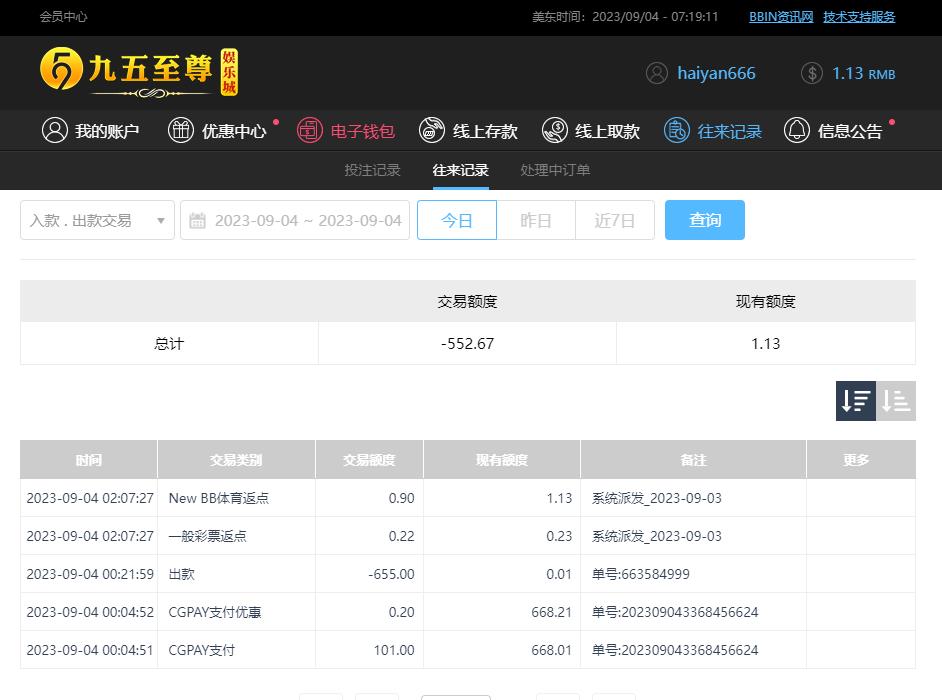Viewport: 942px width, 700px height.
Task: Click the e-wallet icon in navigation
Action: click(x=310, y=131)
